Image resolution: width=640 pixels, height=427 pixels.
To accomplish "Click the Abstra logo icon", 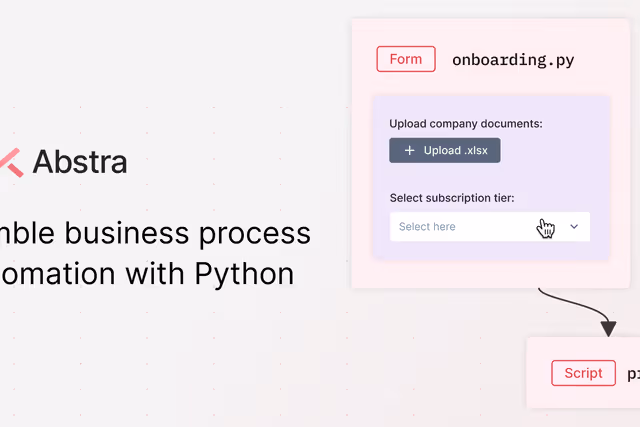I will [x=10, y=162].
